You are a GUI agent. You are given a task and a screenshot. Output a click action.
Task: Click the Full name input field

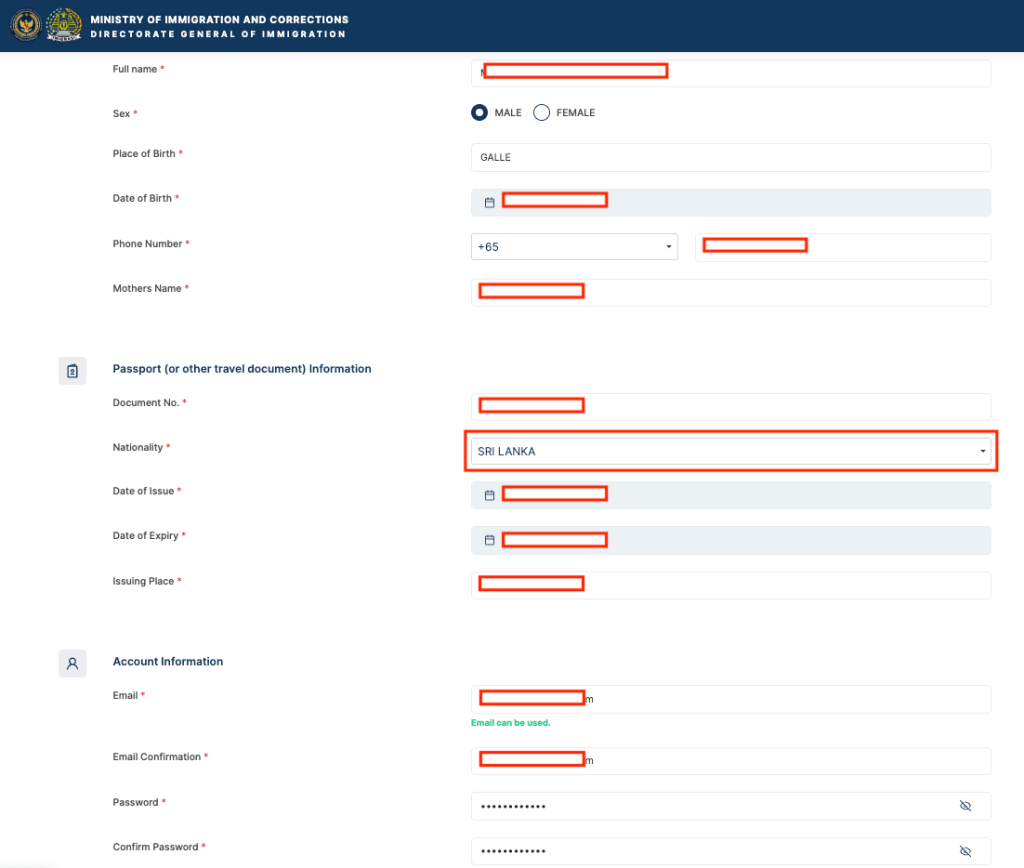[731, 73]
